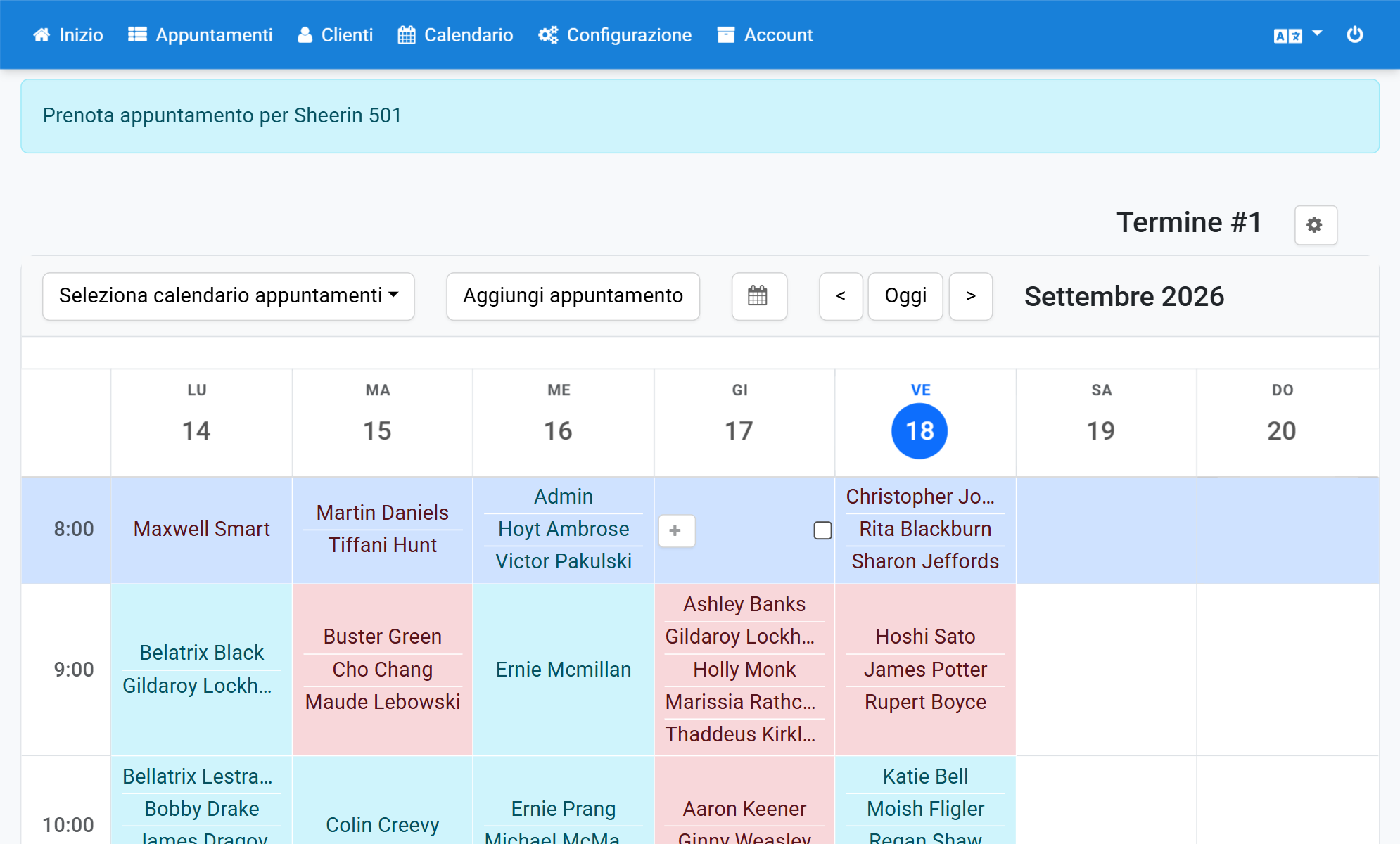Open Maude Lebowski appointment

(383, 702)
